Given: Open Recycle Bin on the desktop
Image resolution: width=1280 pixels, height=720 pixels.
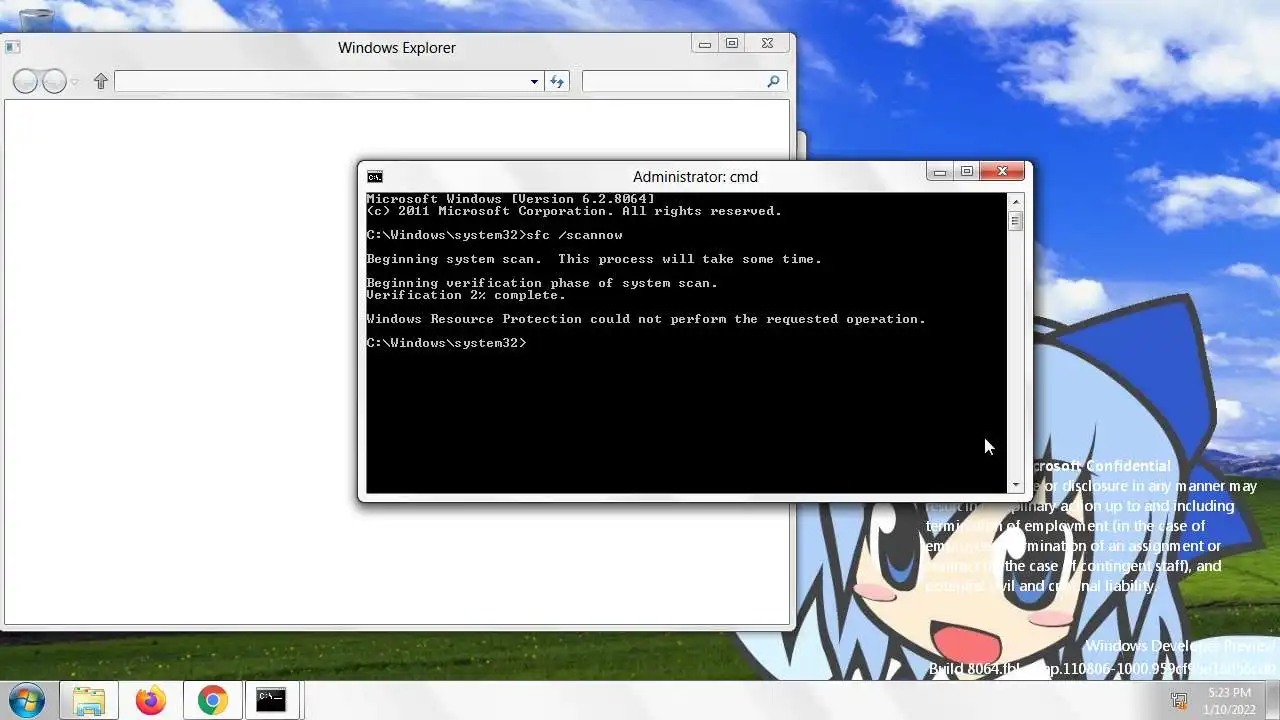Looking at the screenshot, I should [36, 18].
